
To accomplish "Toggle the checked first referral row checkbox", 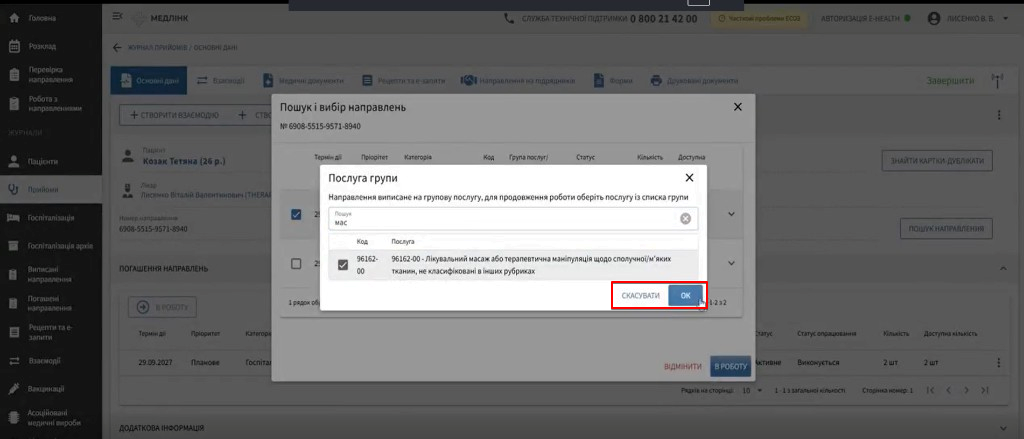I will (296, 214).
